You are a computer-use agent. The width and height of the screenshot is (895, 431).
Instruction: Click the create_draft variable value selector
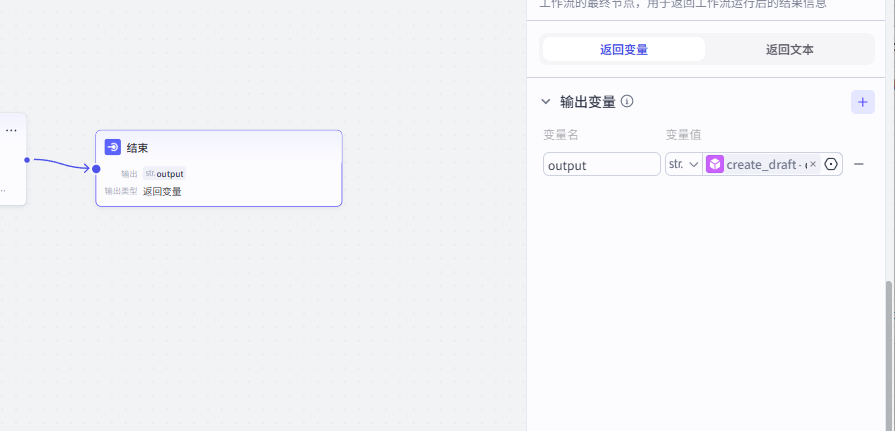tap(765, 164)
